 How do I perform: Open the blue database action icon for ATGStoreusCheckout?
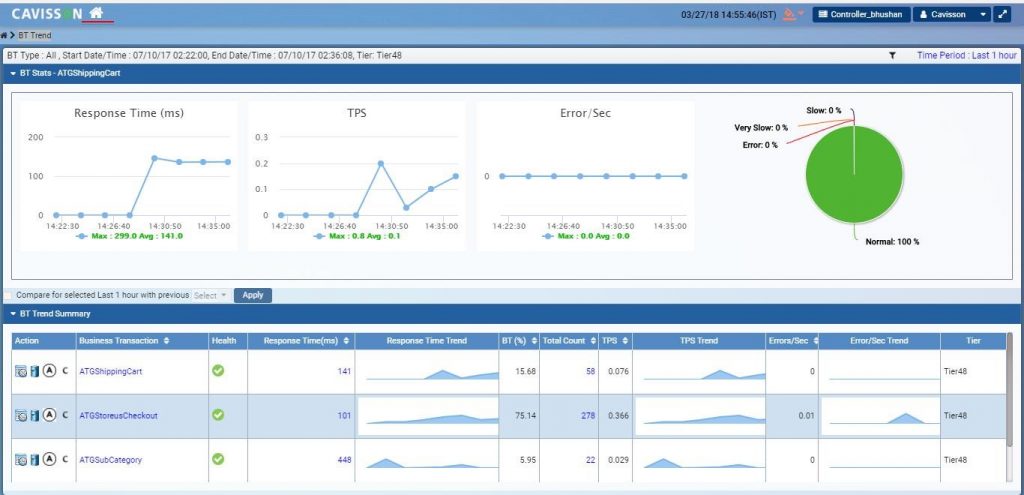coord(35,415)
